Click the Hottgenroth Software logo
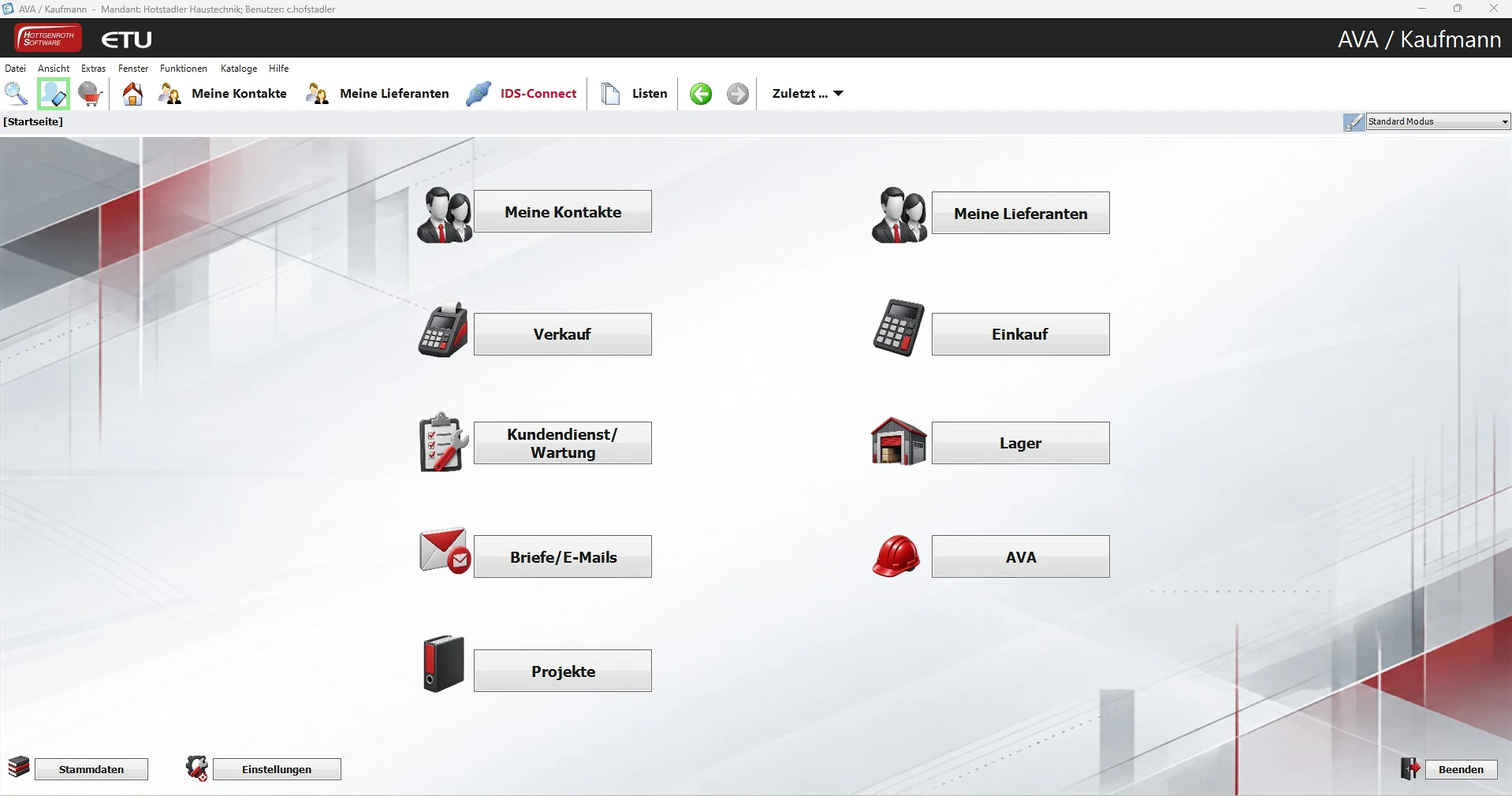The height and width of the screenshot is (796, 1512). (48, 39)
